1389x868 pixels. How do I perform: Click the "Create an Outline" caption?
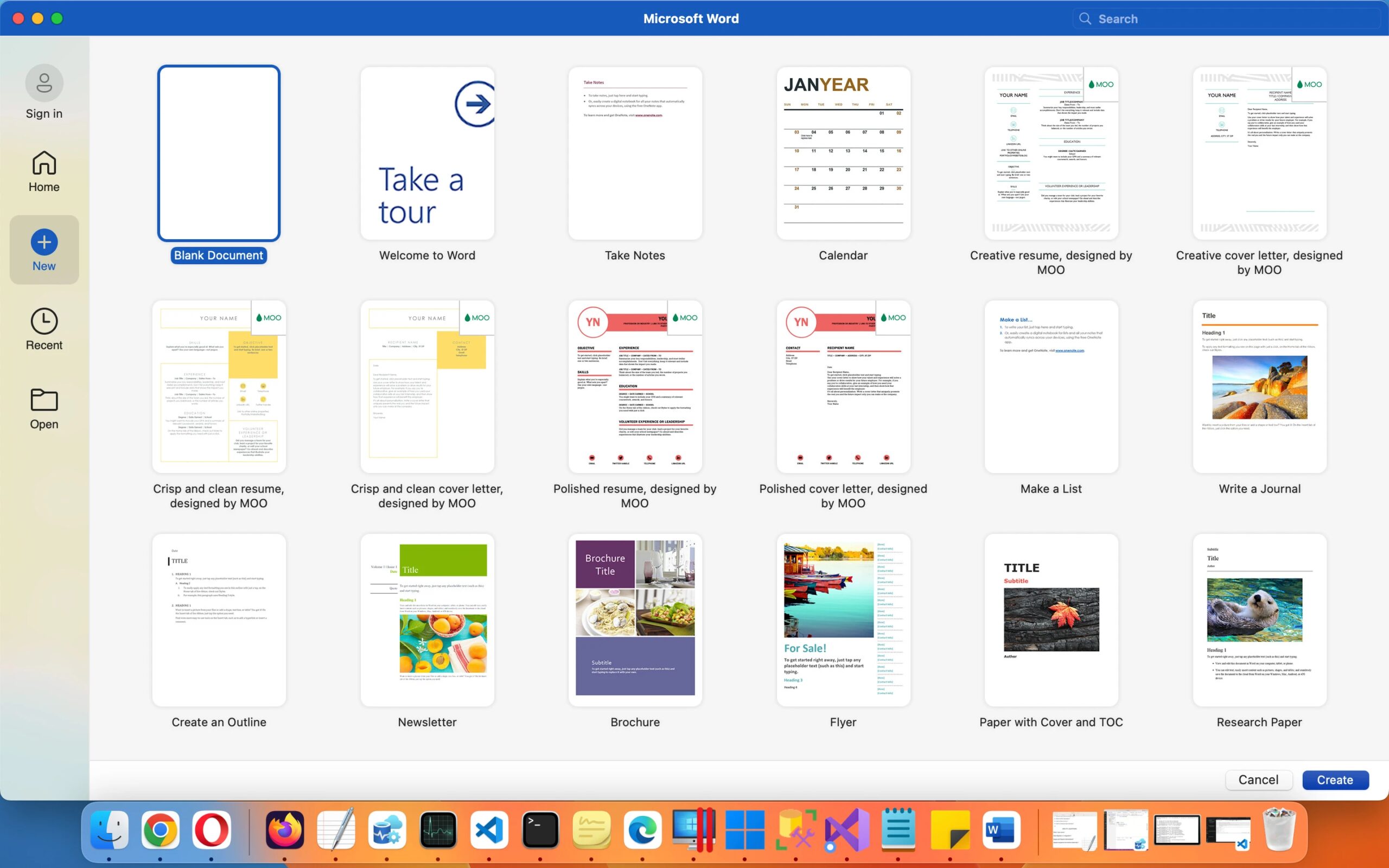click(219, 722)
